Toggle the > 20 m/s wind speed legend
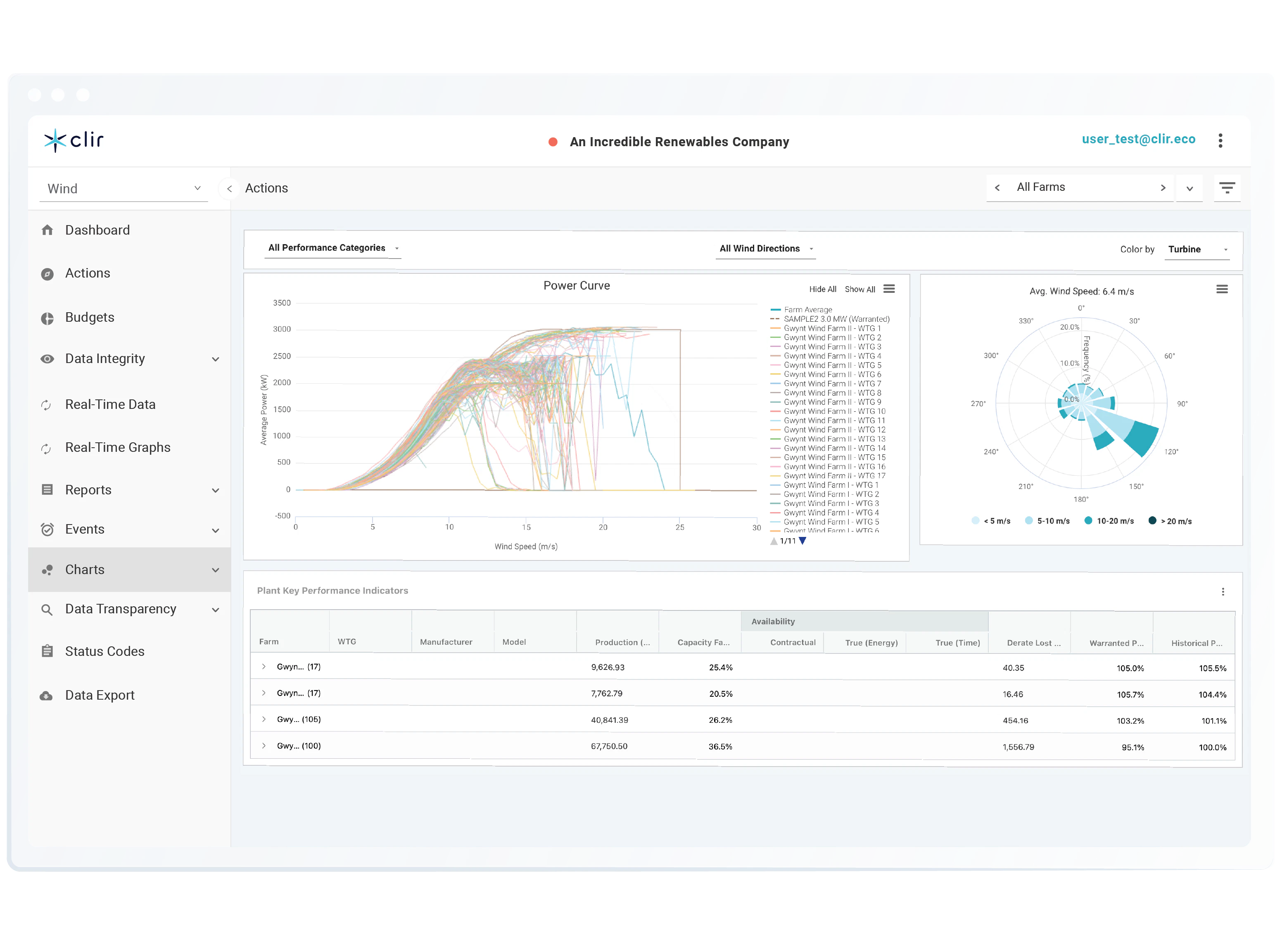 pyautogui.click(x=1152, y=520)
